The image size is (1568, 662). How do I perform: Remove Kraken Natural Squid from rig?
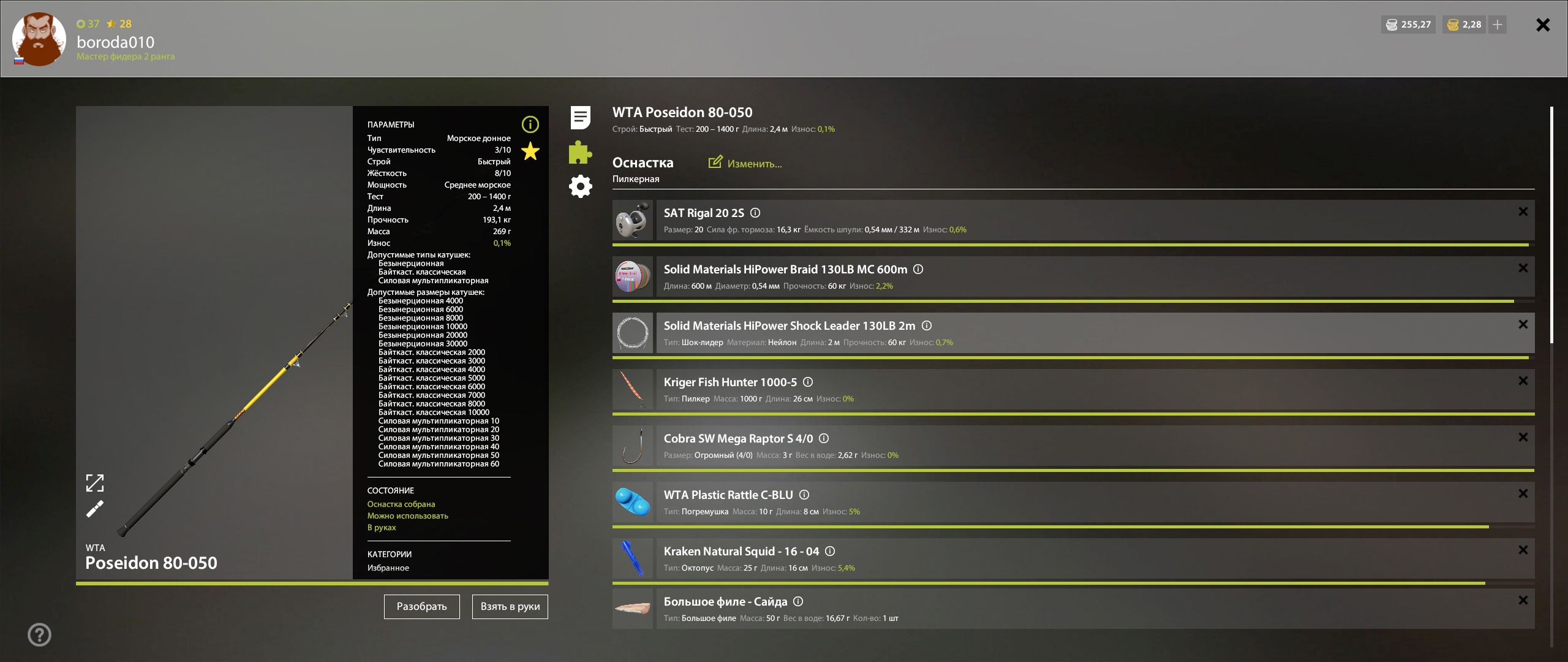pos(1523,550)
